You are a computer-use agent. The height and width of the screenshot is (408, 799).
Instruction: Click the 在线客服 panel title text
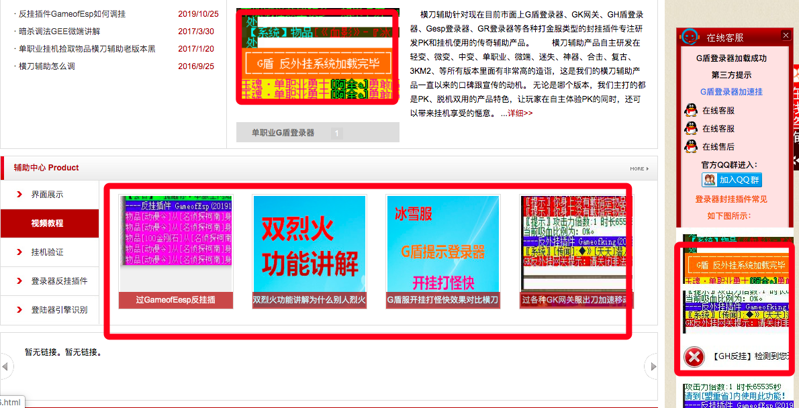click(x=725, y=38)
